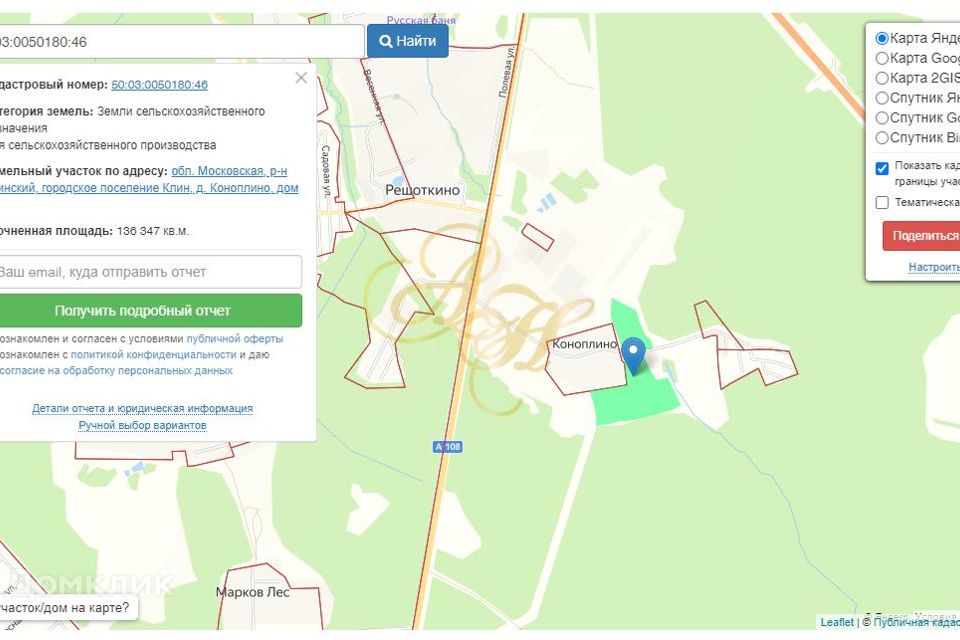Click the A-108 road shield icon
The image size is (960, 640).
[x=448, y=447]
